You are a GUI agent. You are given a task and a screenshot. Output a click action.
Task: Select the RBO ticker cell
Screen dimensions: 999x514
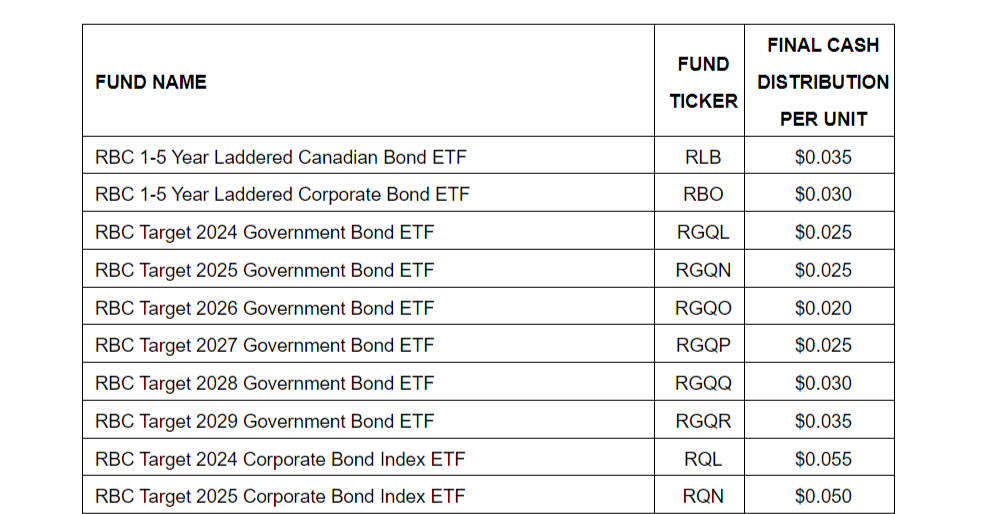[x=703, y=194]
